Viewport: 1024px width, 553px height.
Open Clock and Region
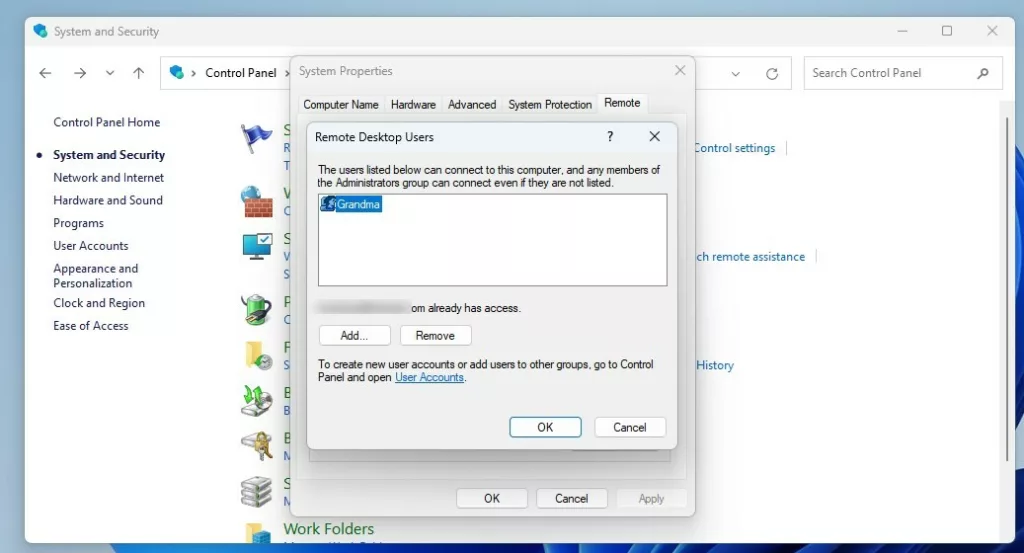(99, 303)
